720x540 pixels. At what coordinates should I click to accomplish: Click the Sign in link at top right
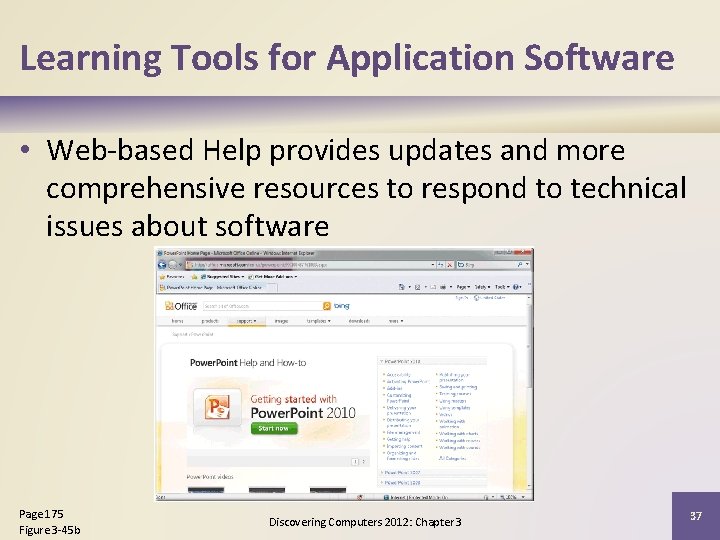coord(461,298)
